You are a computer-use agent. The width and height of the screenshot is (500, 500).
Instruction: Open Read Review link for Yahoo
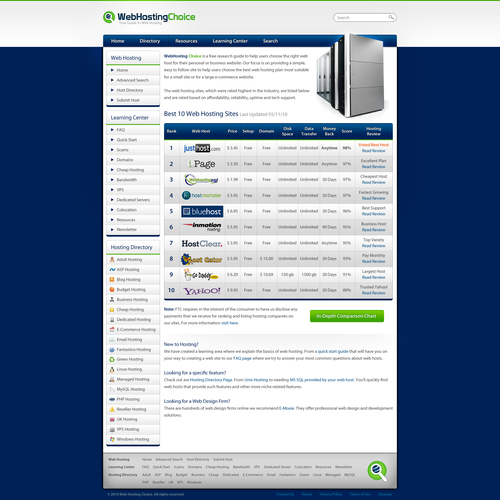(x=374, y=293)
